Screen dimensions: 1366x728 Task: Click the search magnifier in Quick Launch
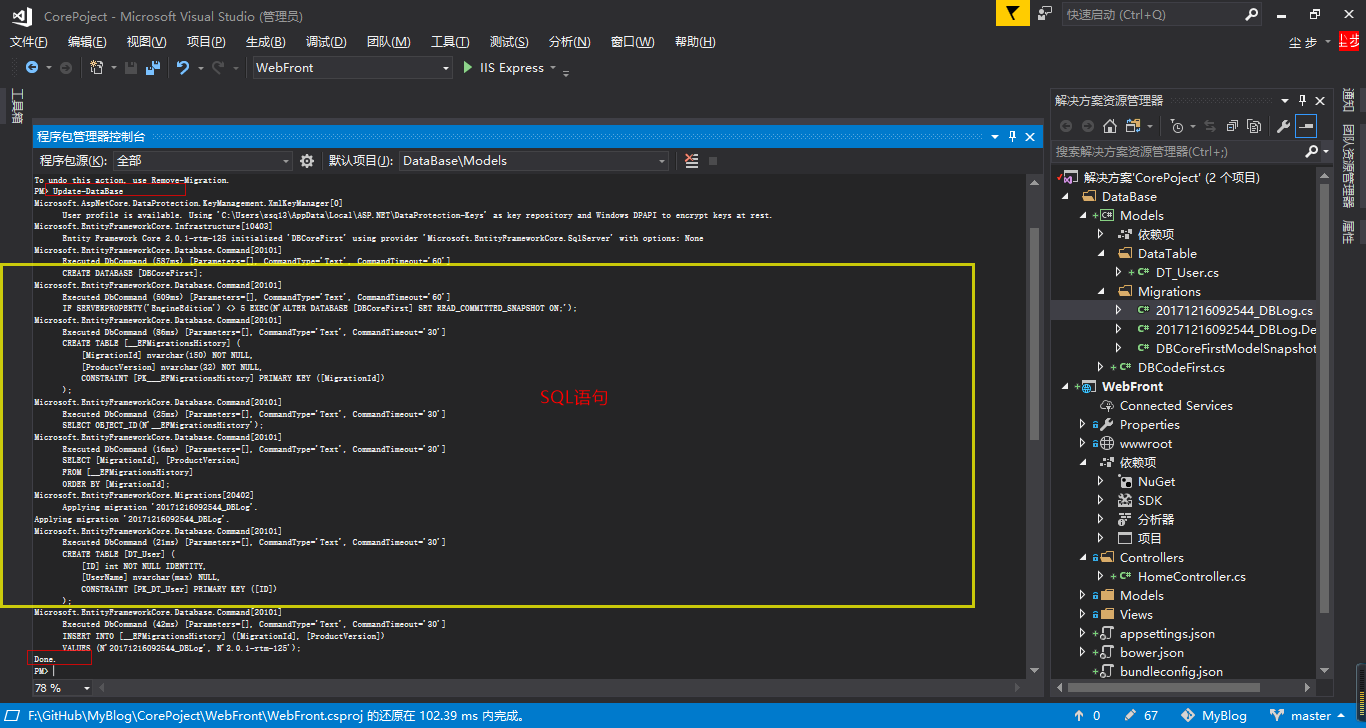pos(1252,14)
